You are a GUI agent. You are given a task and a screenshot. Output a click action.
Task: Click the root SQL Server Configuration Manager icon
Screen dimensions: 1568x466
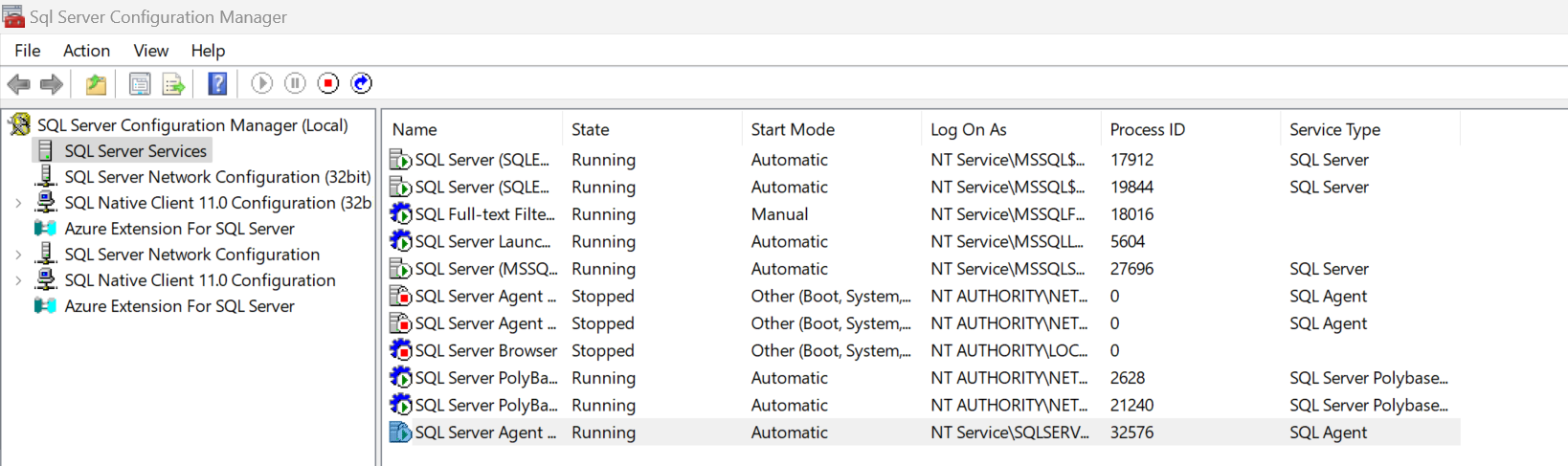19,124
